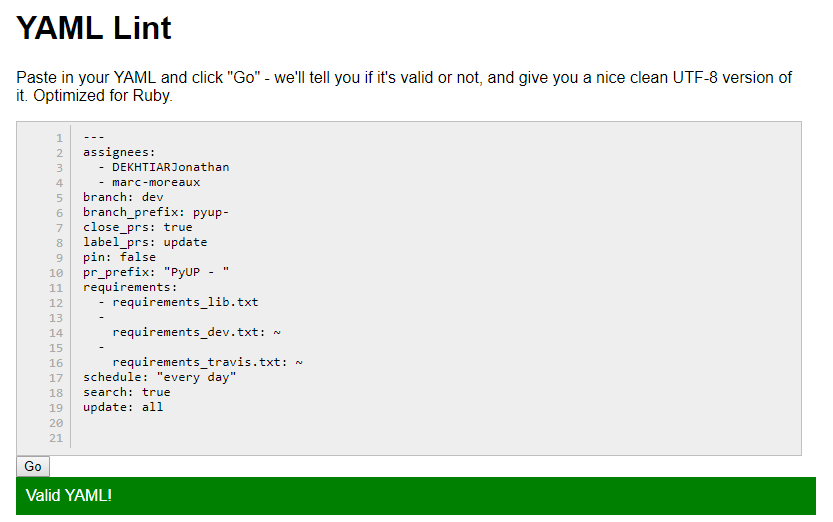Click the 'Paste in your YAML' description paragraph
Screen dimensions: 833x522
tap(404, 86)
